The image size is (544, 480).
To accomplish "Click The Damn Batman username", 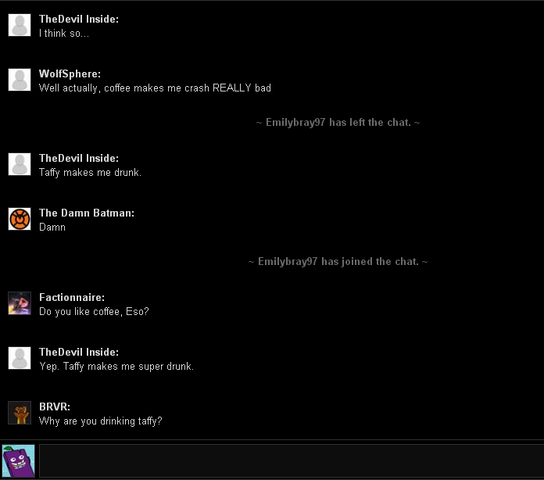I will 86,213.
